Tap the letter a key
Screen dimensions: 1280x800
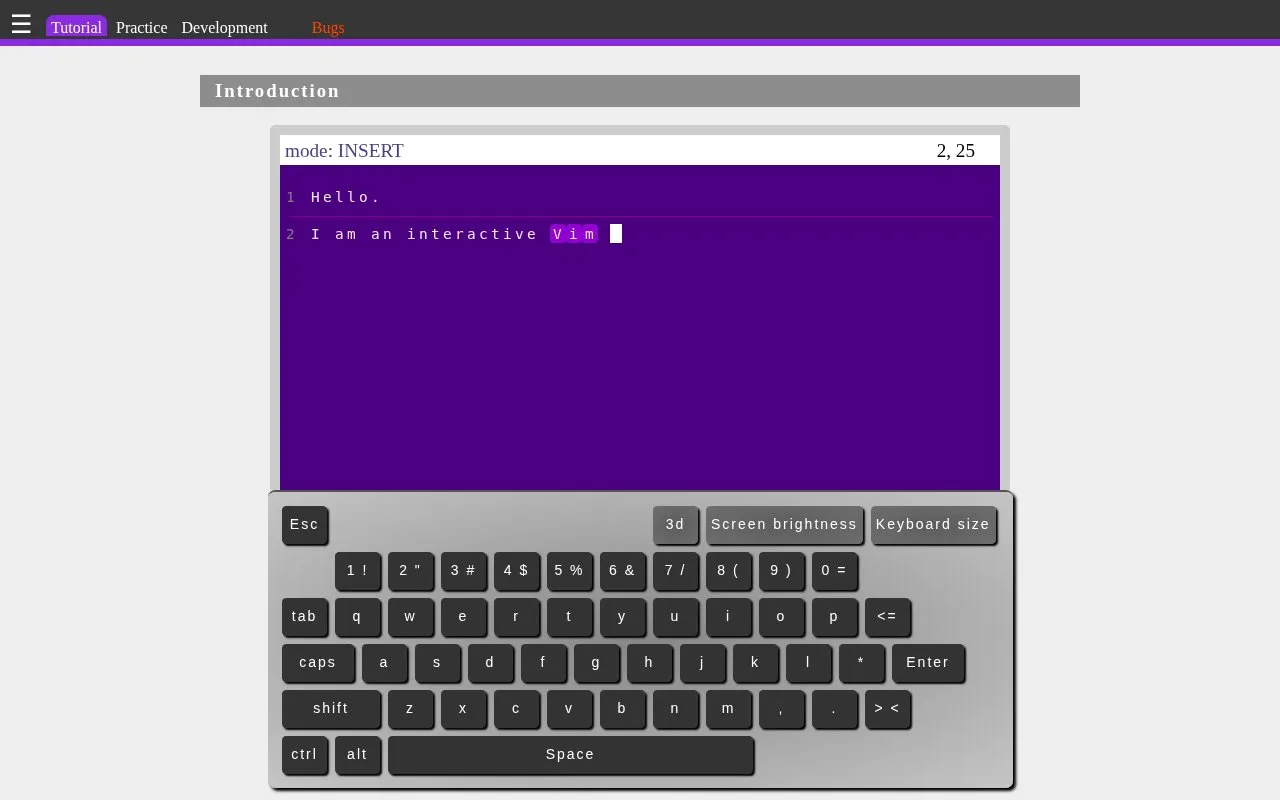coord(384,663)
